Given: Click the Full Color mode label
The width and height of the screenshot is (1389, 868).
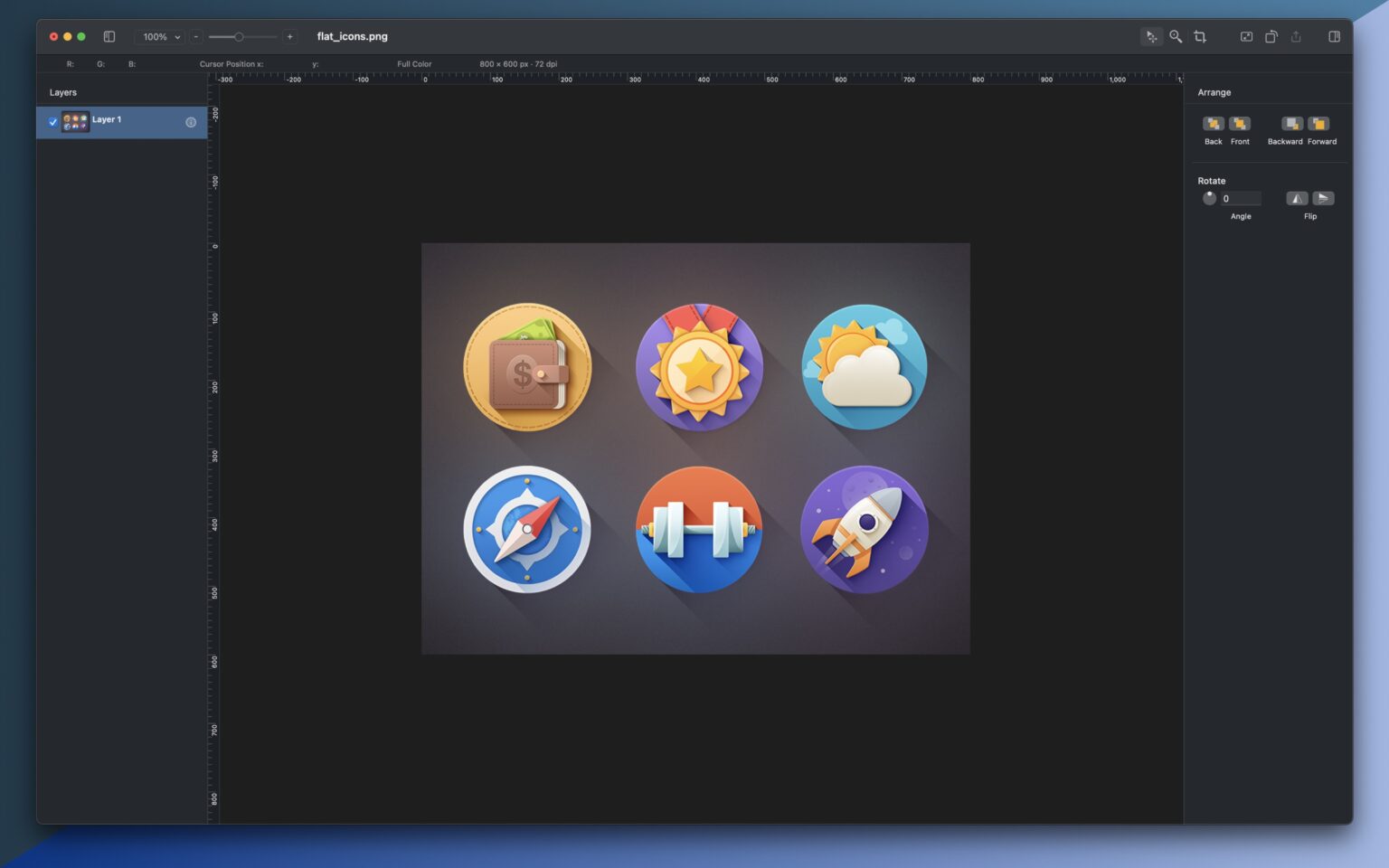Looking at the screenshot, I should click(414, 64).
